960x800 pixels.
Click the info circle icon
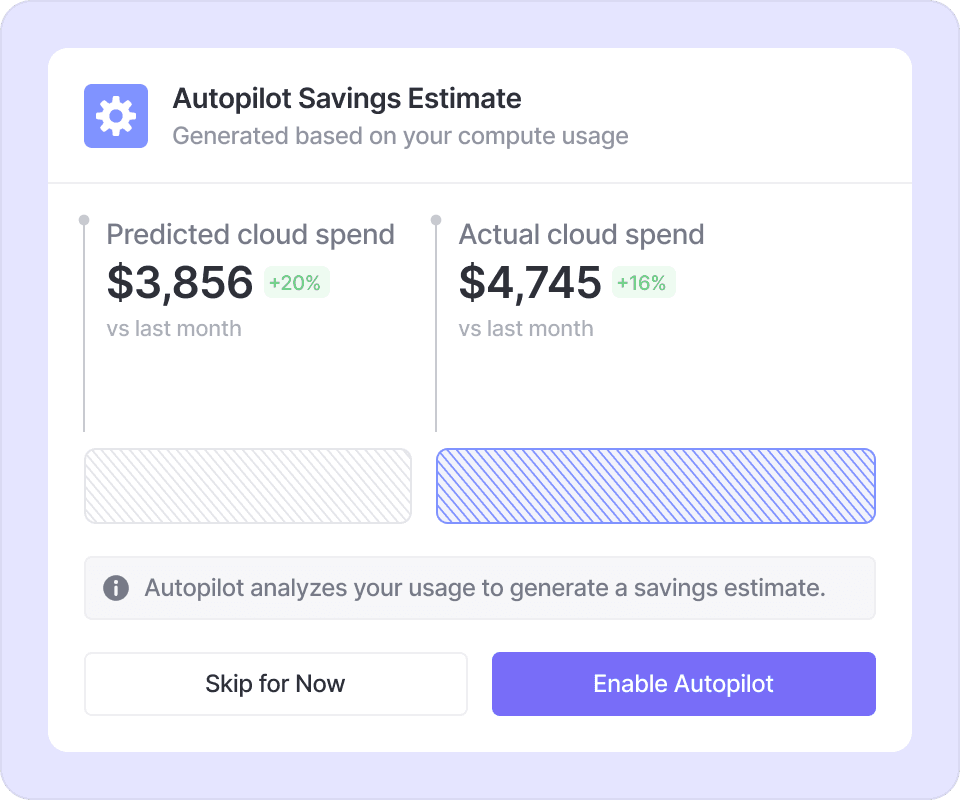(116, 587)
